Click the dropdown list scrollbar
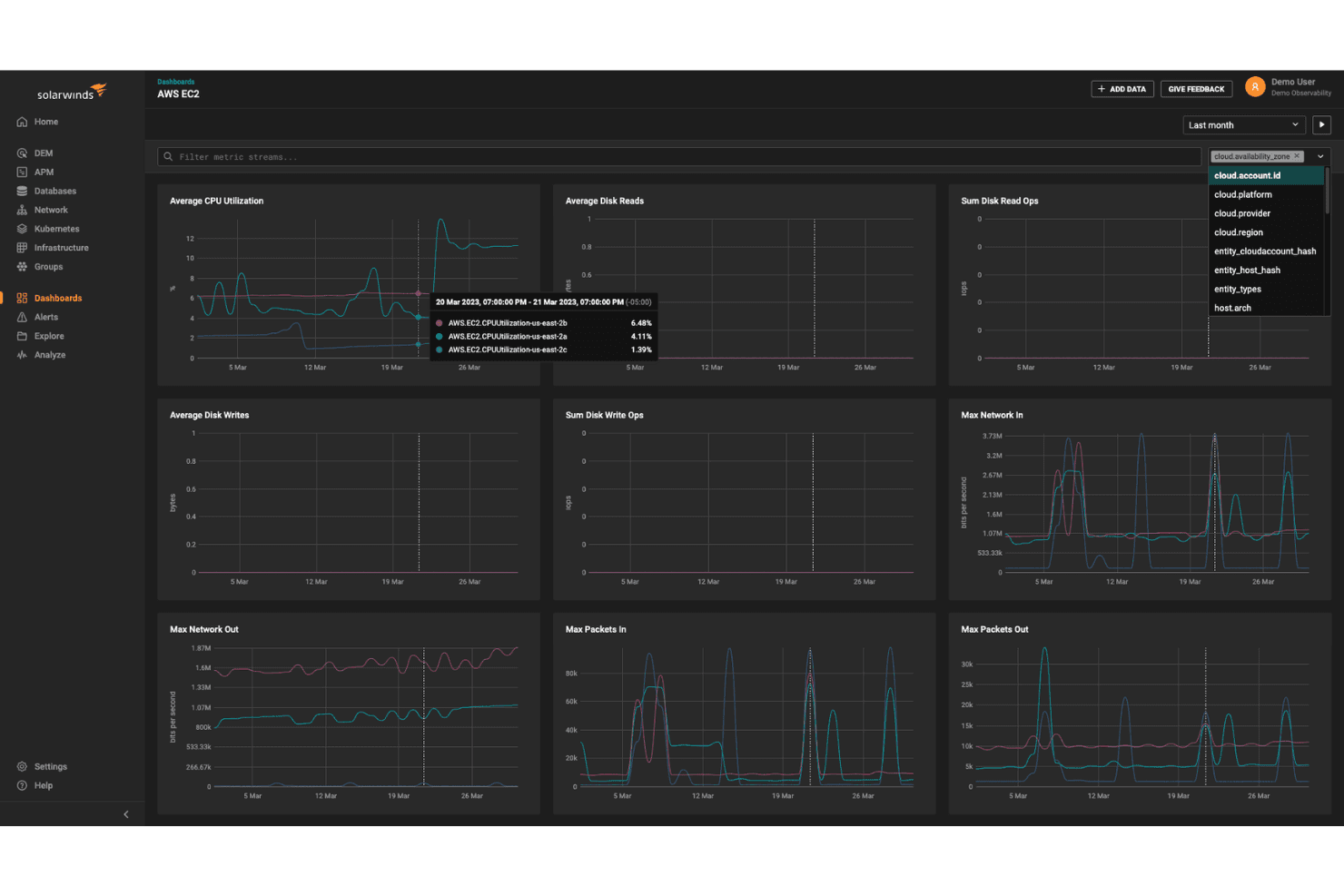Image resolution: width=1344 pixels, height=896 pixels. click(x=1327, y=191)
